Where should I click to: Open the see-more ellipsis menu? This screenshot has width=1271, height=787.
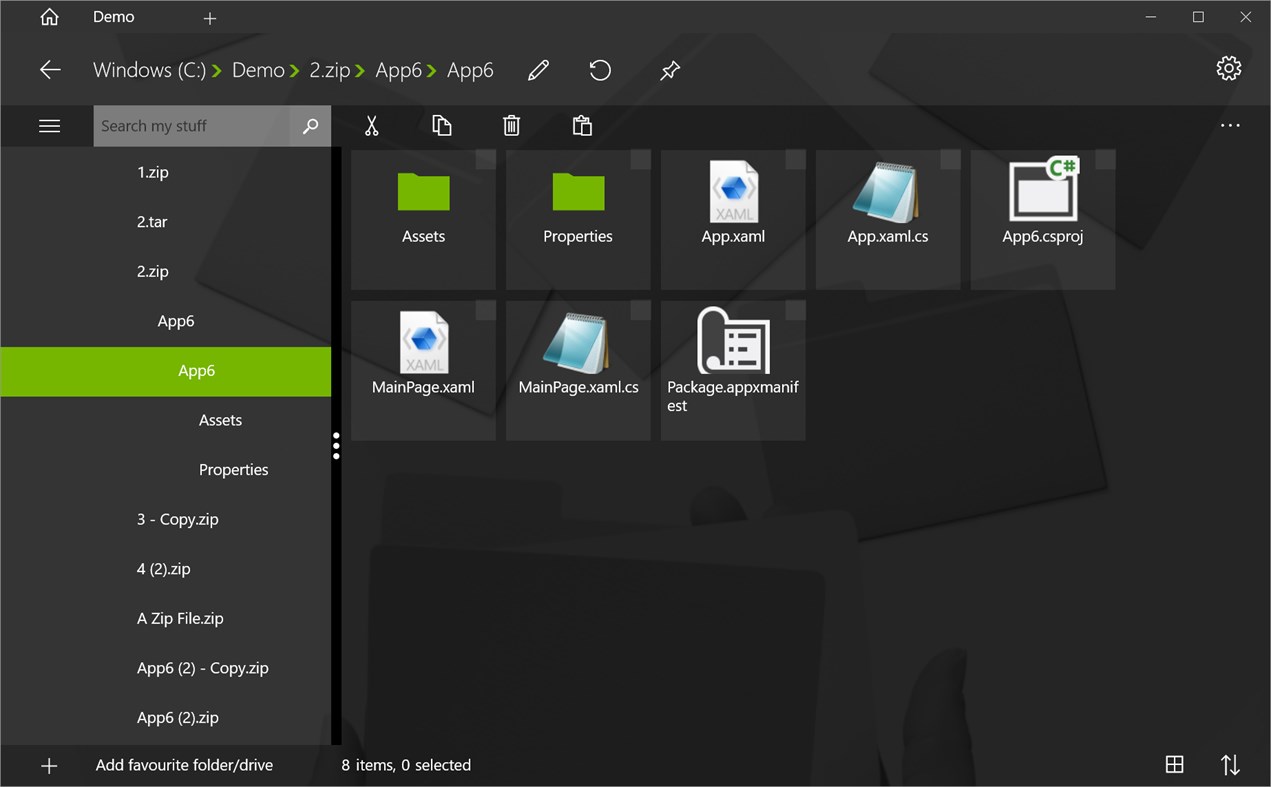pos(1229,124)
